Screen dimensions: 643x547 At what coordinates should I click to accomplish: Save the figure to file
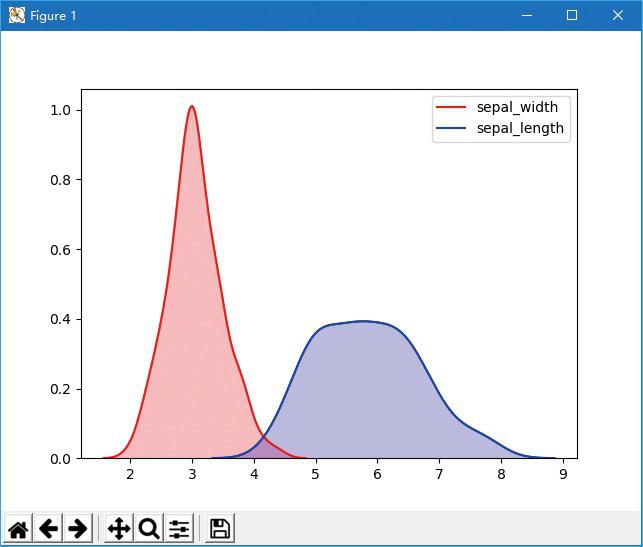point(220,529)
